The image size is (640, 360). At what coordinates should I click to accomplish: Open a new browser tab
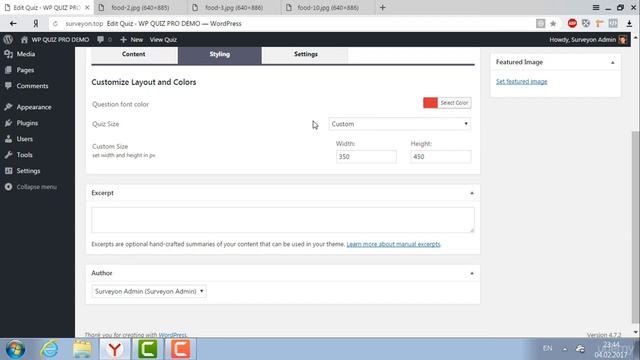coord(382,7)
